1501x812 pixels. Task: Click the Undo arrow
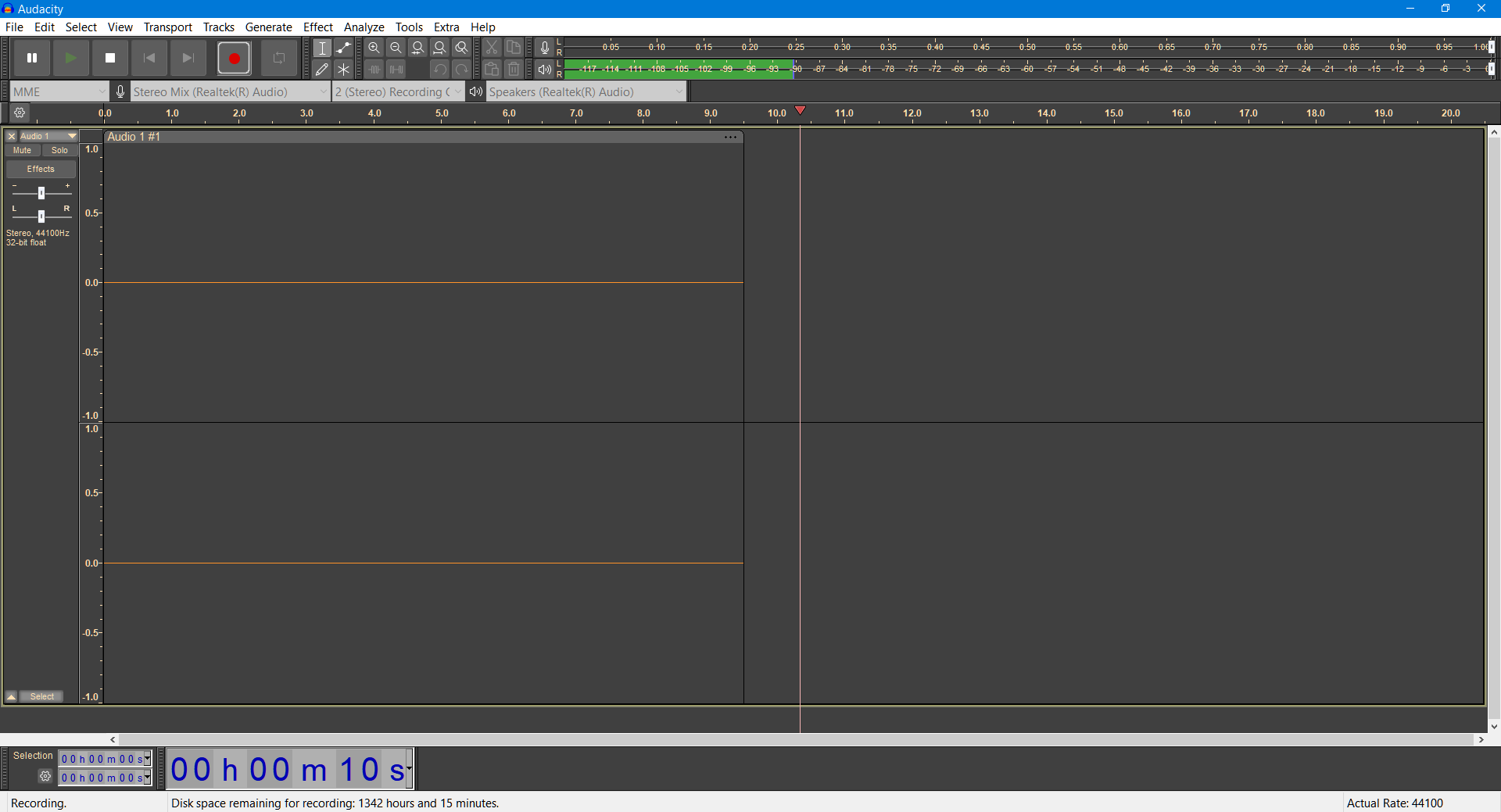pos(440,70)
